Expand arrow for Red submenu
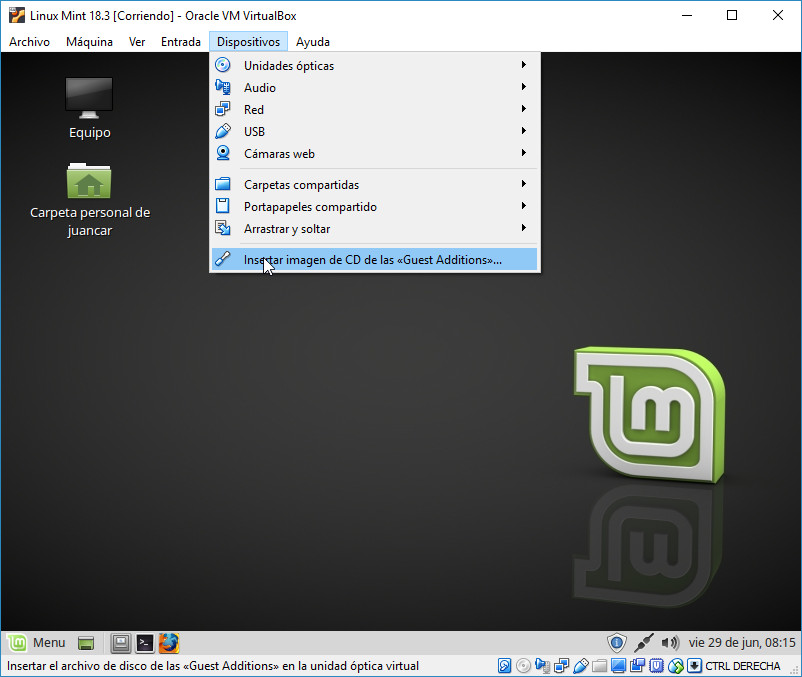 click(524, 108)
